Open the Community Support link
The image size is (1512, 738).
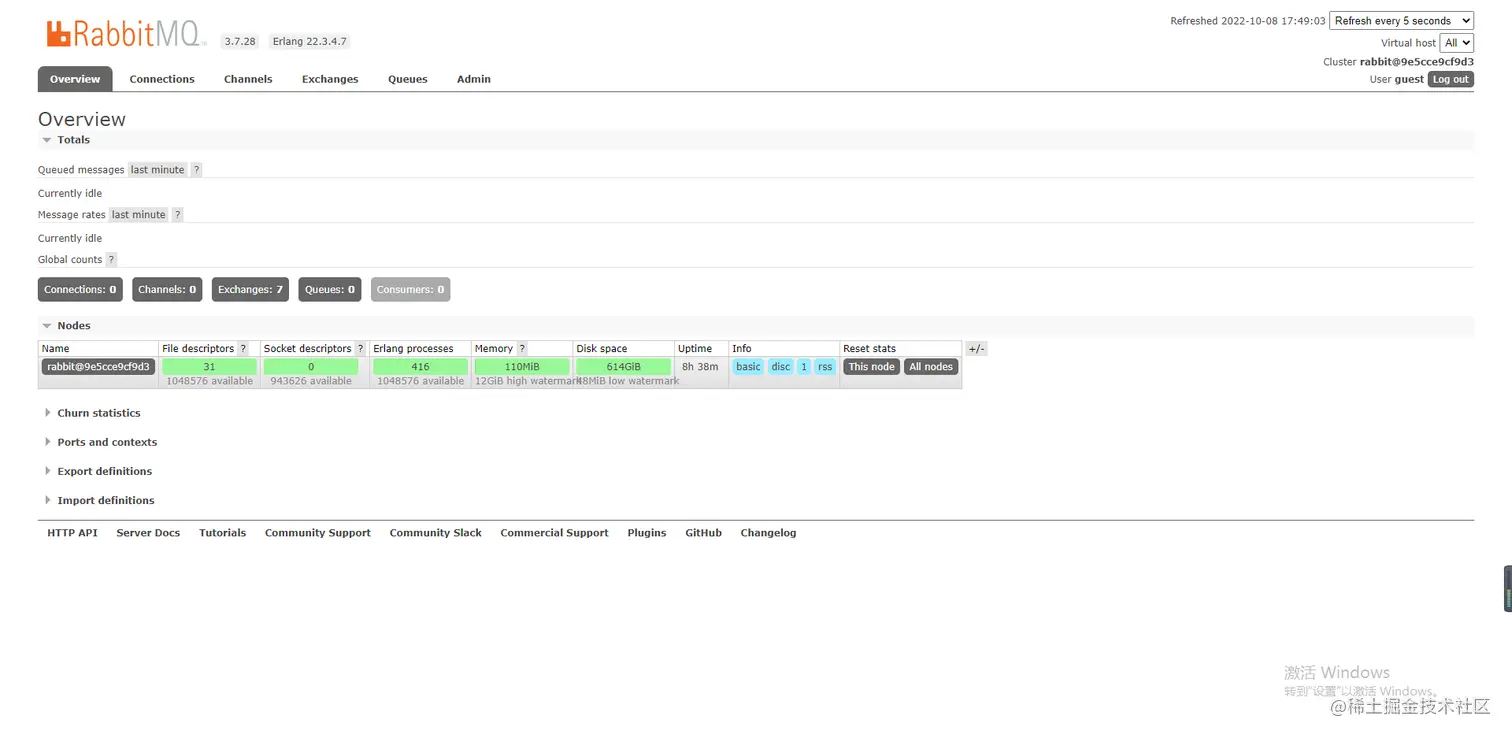pos(318,533)
